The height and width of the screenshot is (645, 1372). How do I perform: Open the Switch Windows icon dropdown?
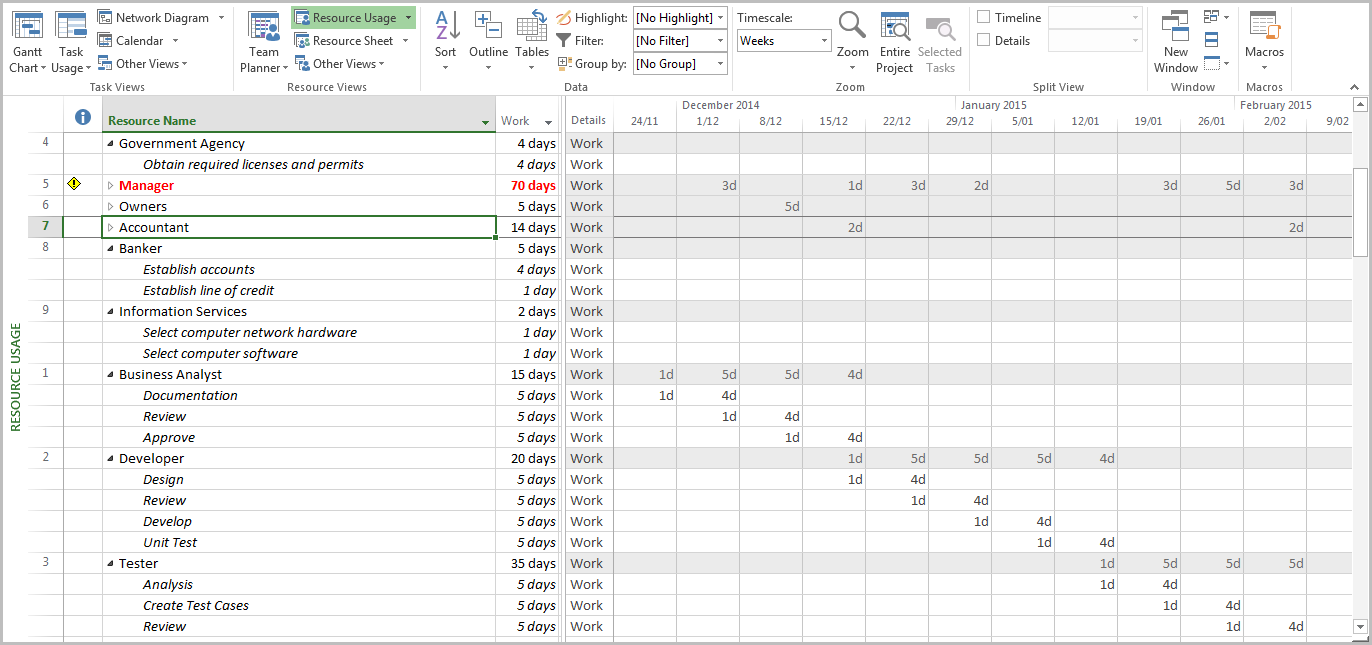[x=1217, y=17]
